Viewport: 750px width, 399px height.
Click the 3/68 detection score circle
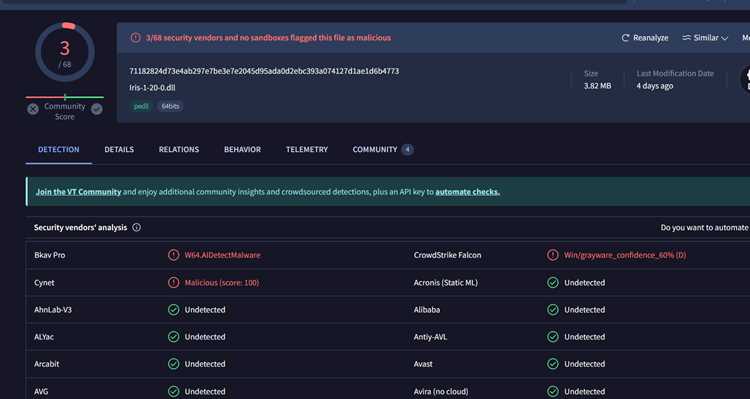point(65,52)
